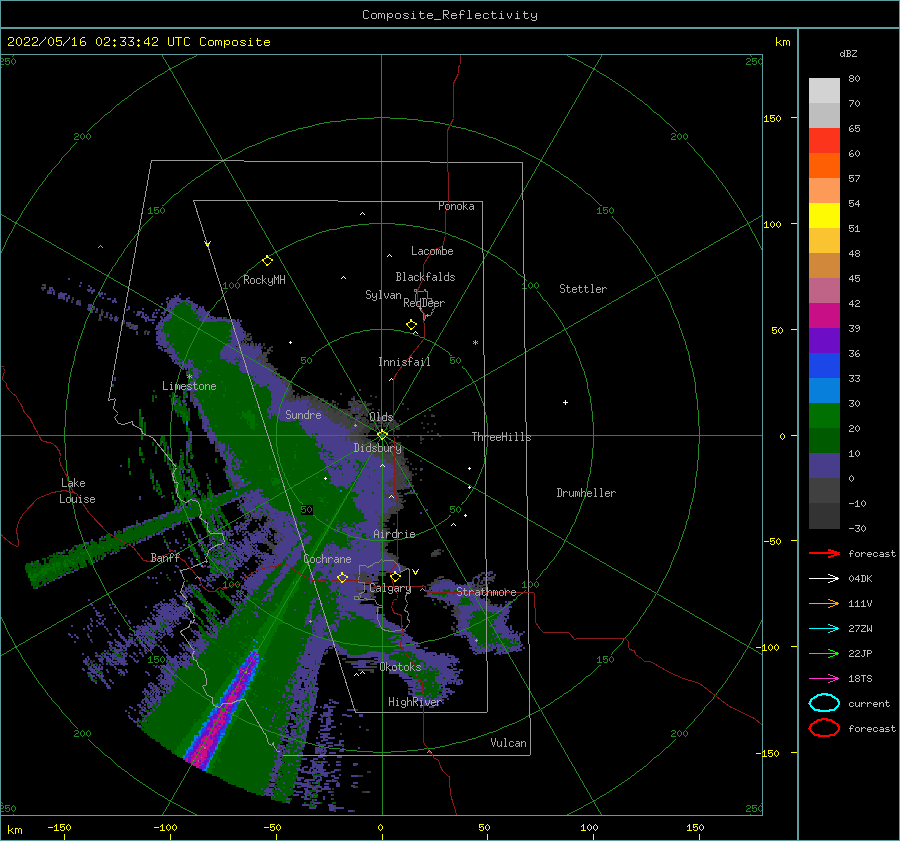The height and width of the screenshot is (841, 900).
Task: Click the '-150' tick on bottom axis
Action: [59, 827]
